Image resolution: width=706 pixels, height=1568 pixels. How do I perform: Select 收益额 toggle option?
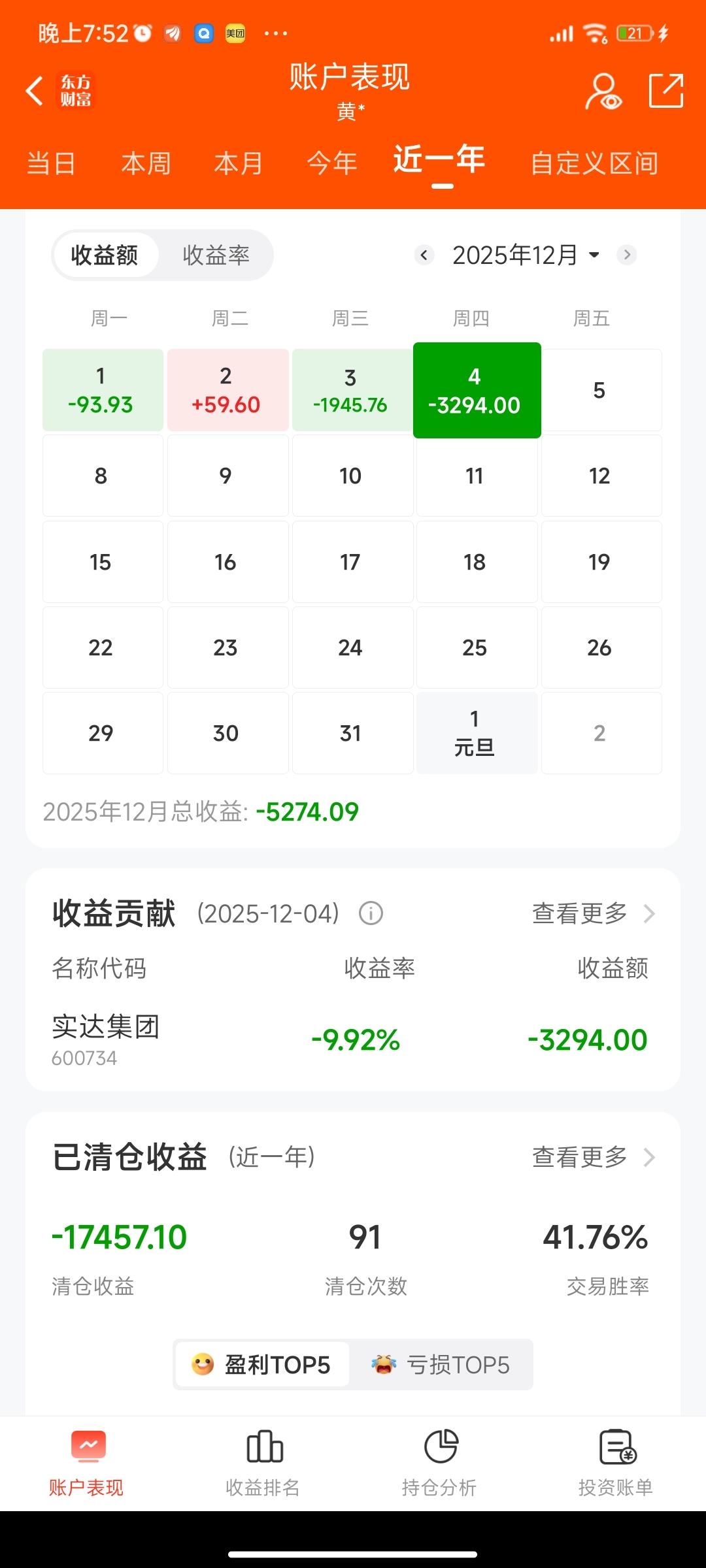click(105, 255)
